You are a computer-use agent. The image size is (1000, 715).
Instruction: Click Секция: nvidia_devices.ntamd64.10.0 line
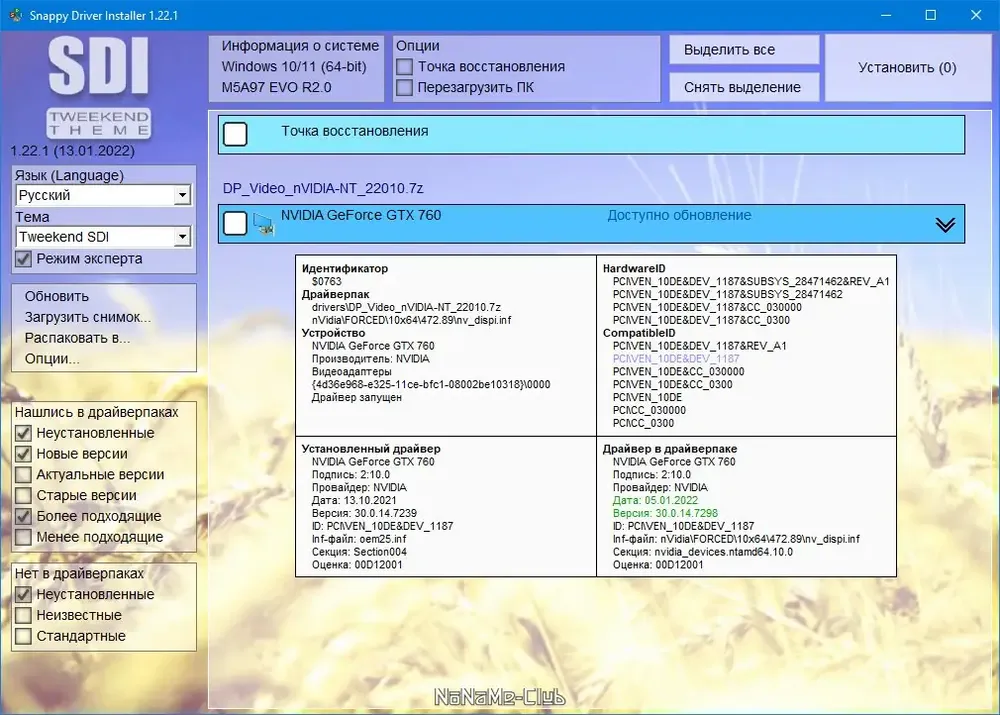(703, 552)
